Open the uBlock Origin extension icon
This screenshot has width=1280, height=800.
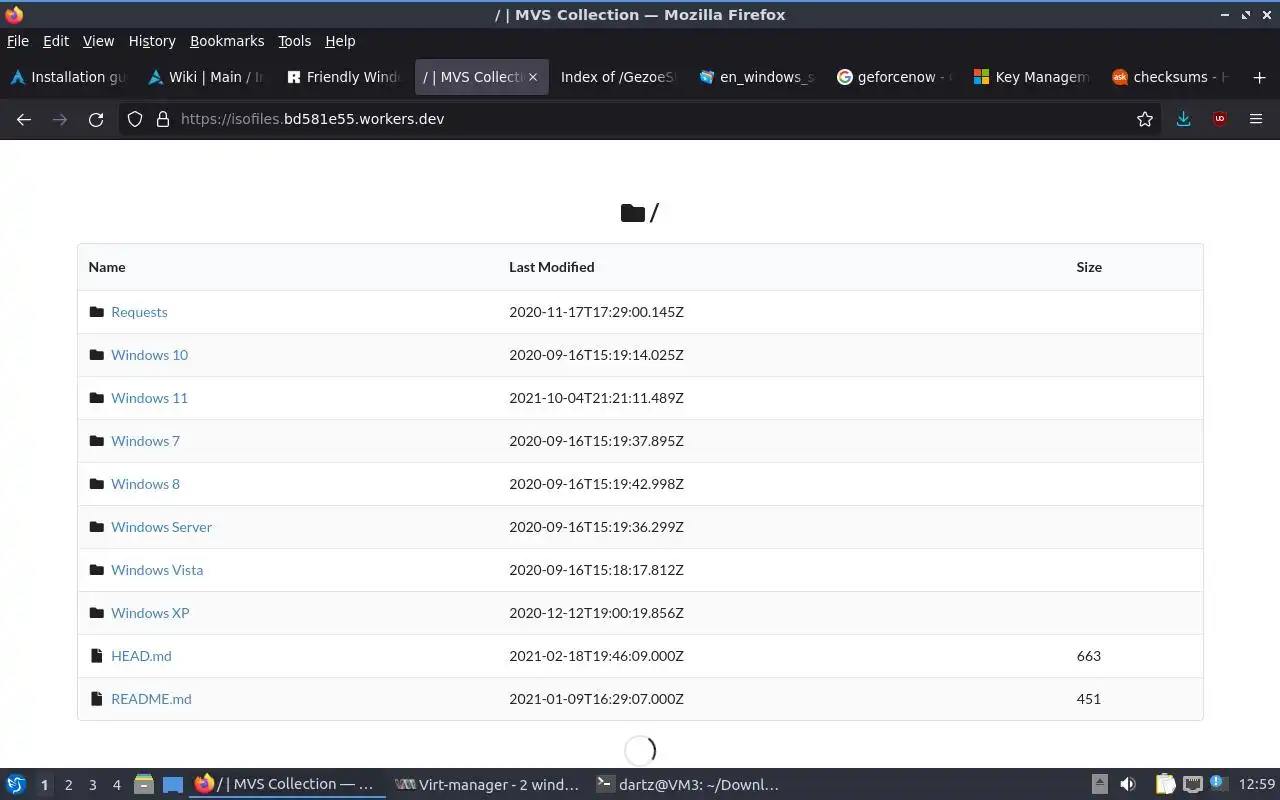pyautogui.click(x=1219, y=119)
